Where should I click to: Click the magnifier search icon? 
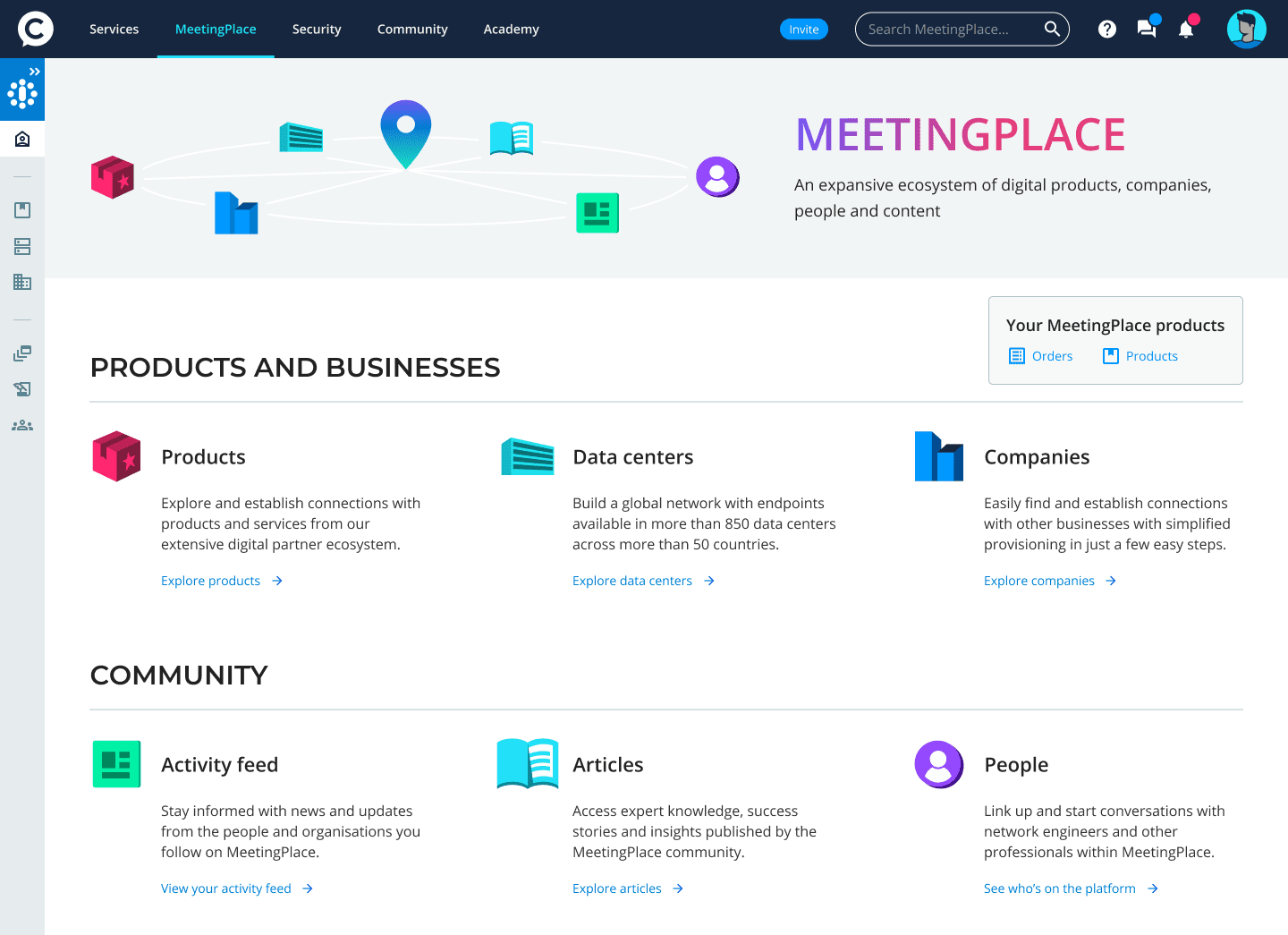(1052, 29)
